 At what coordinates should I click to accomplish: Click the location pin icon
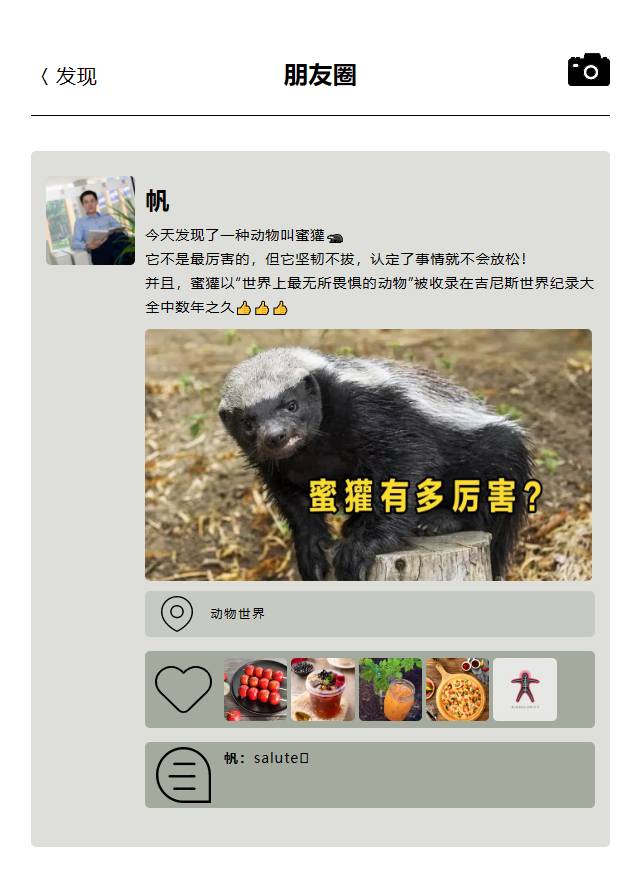coord(177,614)
